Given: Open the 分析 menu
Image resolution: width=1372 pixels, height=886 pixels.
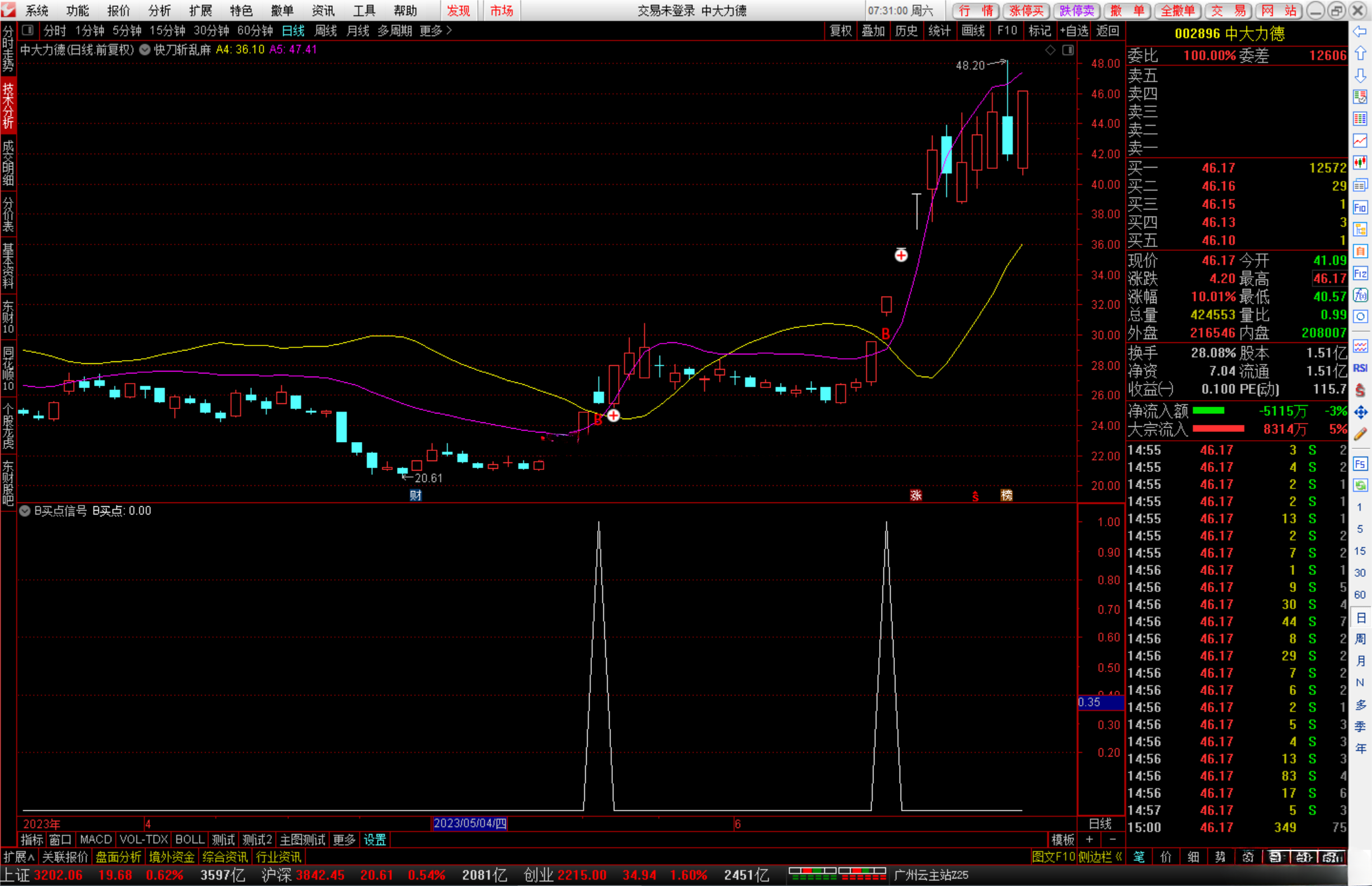Looking at the screenshot, I should coord(159,11).
